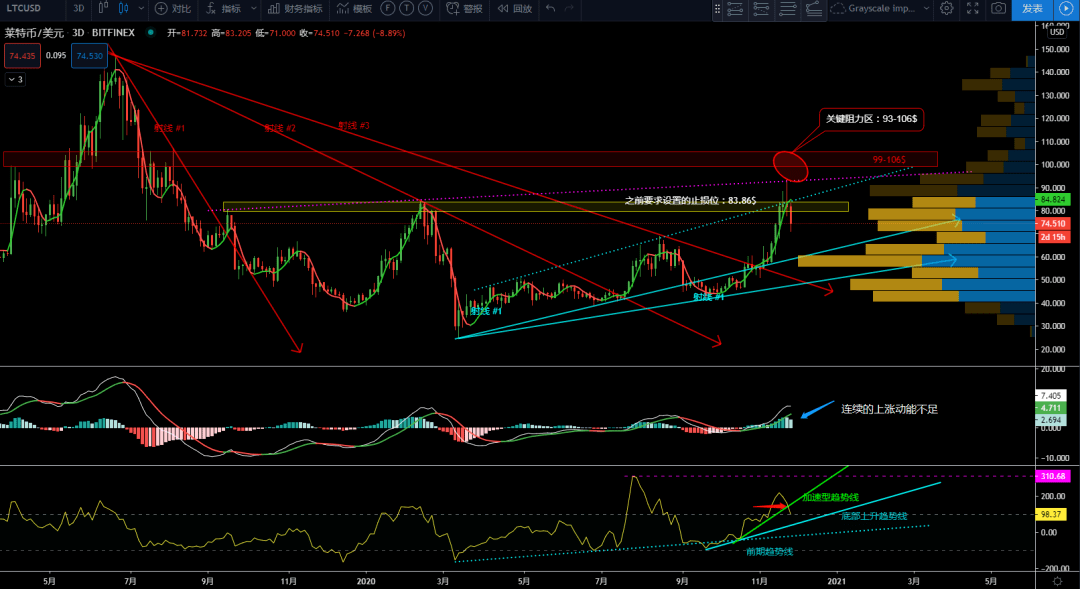Screen dimensions: 1080x589
Task: Click the 对比 compare symbol button
Action: 173,9
